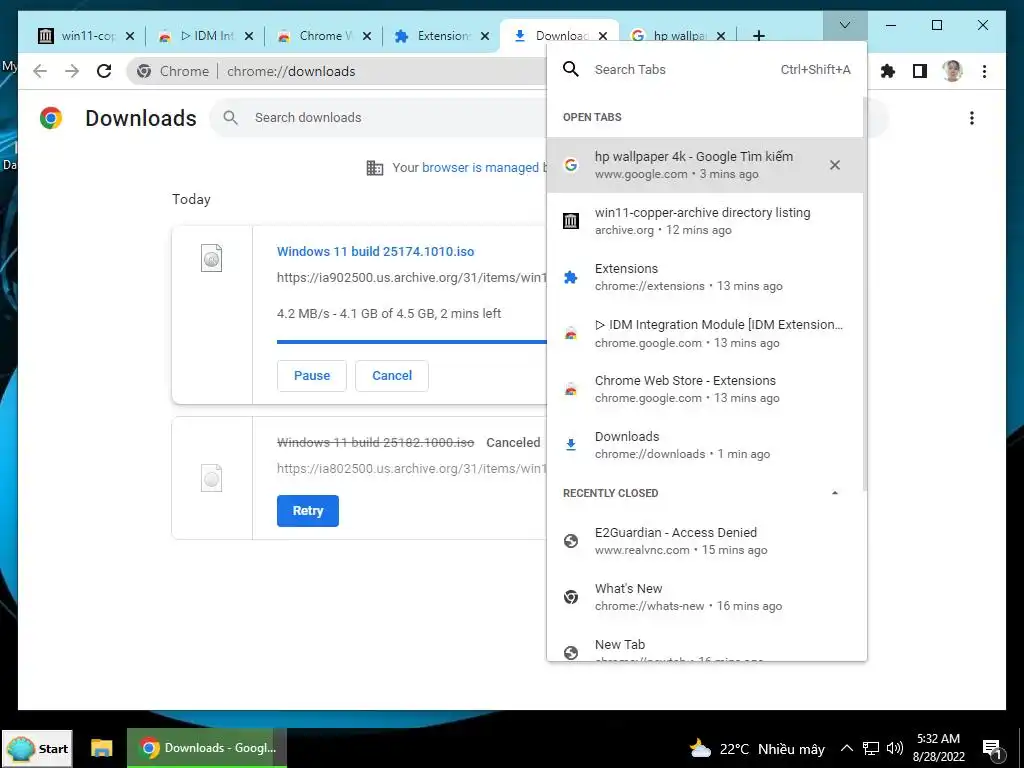Viewport: 1024px width, 768px height.
Task: Open the Extensions puzzle icon in toolbar
Action: [x=888, y=71]
